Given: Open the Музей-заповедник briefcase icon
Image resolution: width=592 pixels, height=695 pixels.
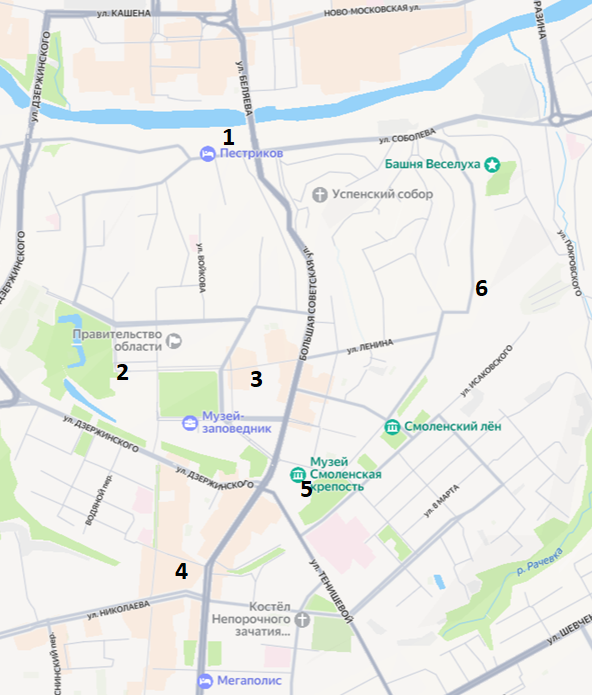Looking at the screenshot, I should tap(190, 423).
